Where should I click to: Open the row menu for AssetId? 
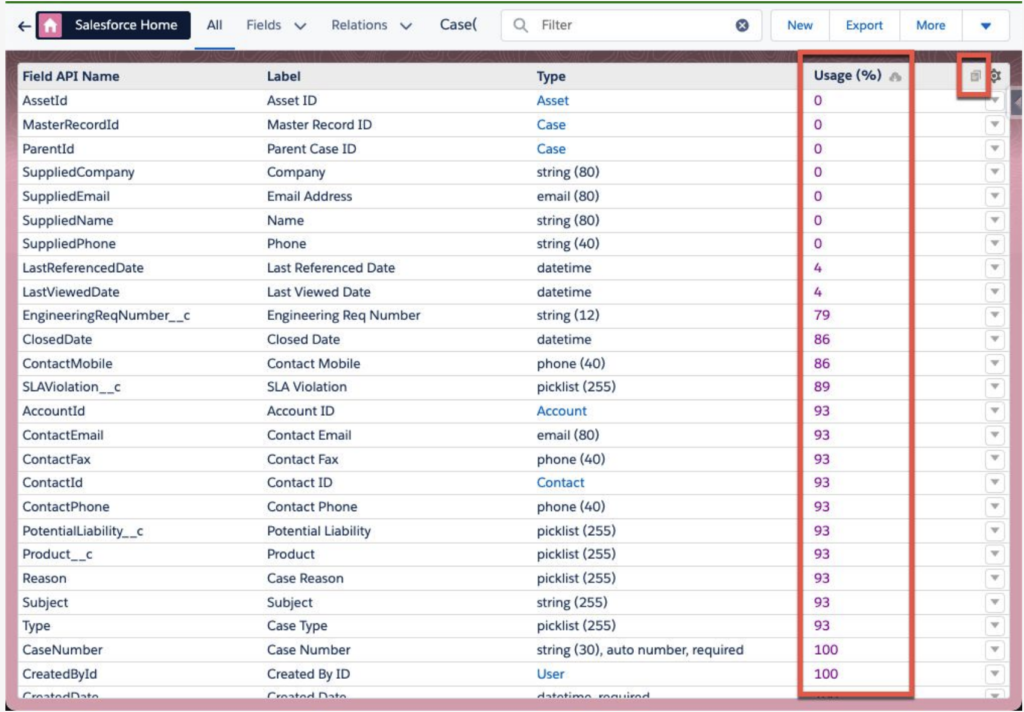pyautogui.click(x=994, y=101)
